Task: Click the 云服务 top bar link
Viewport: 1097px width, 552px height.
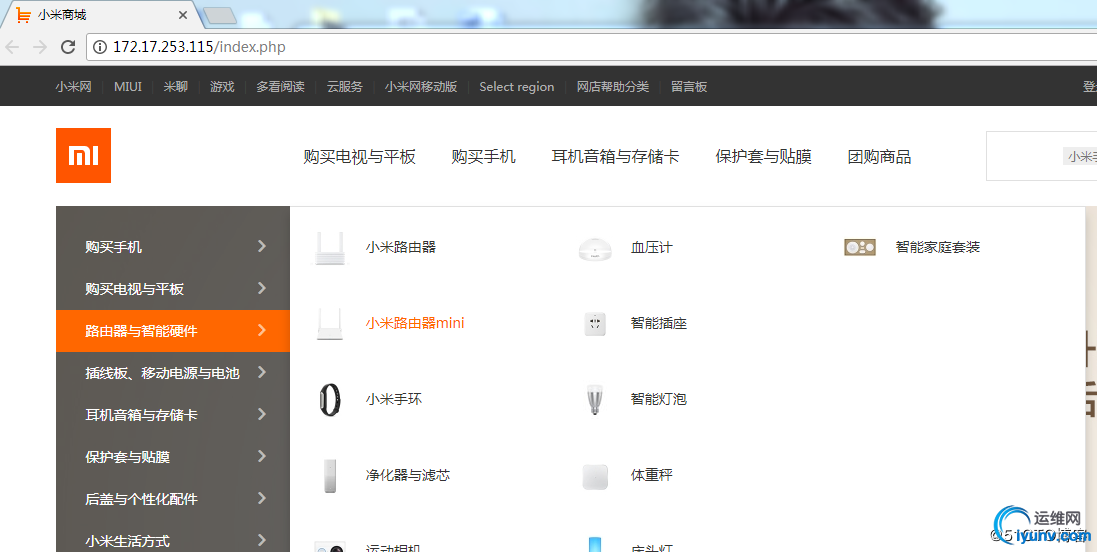Action: pyautogui.click(x=345, y=87)
